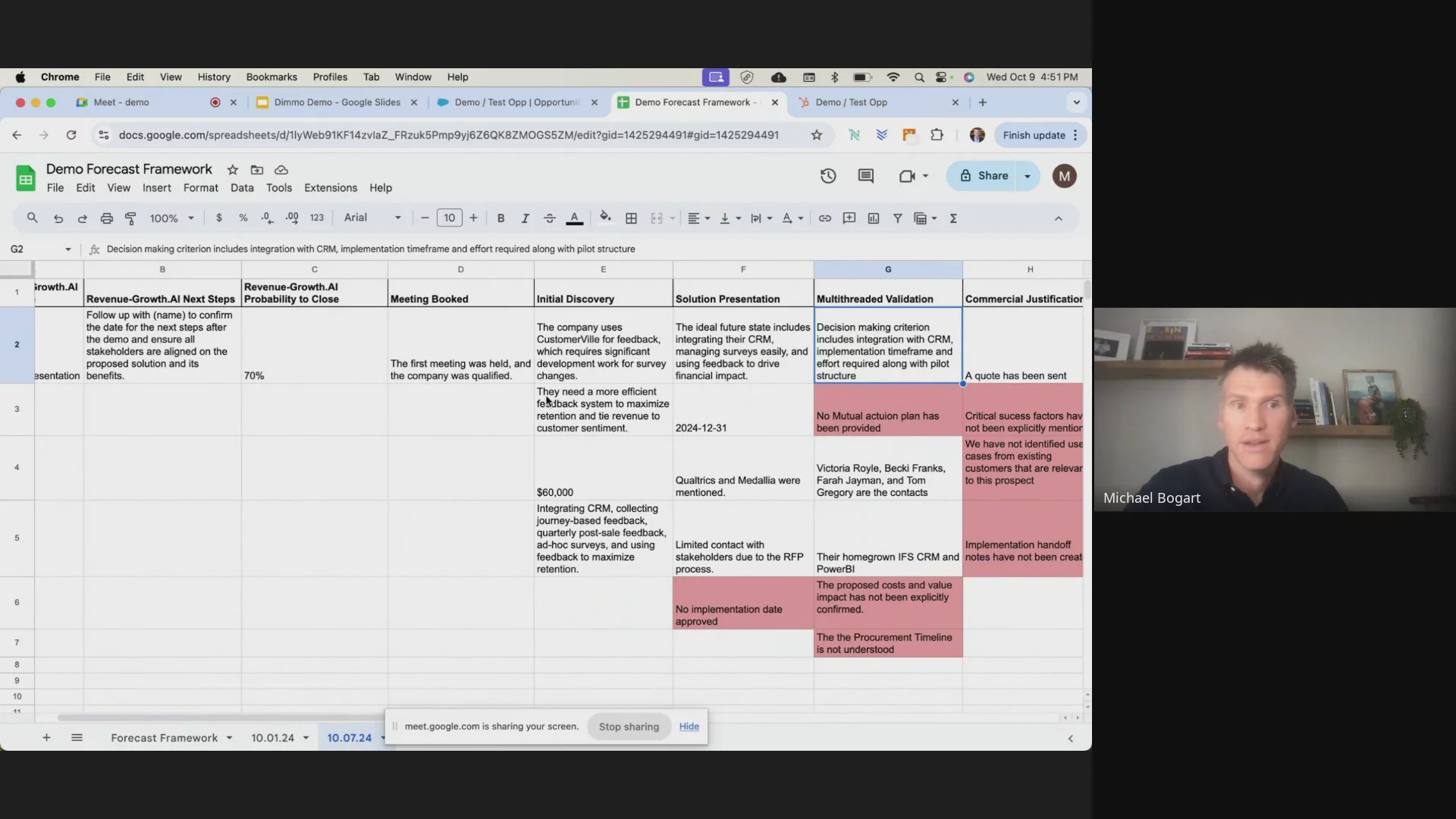
Task: Click the create filter funnel icon
Action: tap(897, 218)
